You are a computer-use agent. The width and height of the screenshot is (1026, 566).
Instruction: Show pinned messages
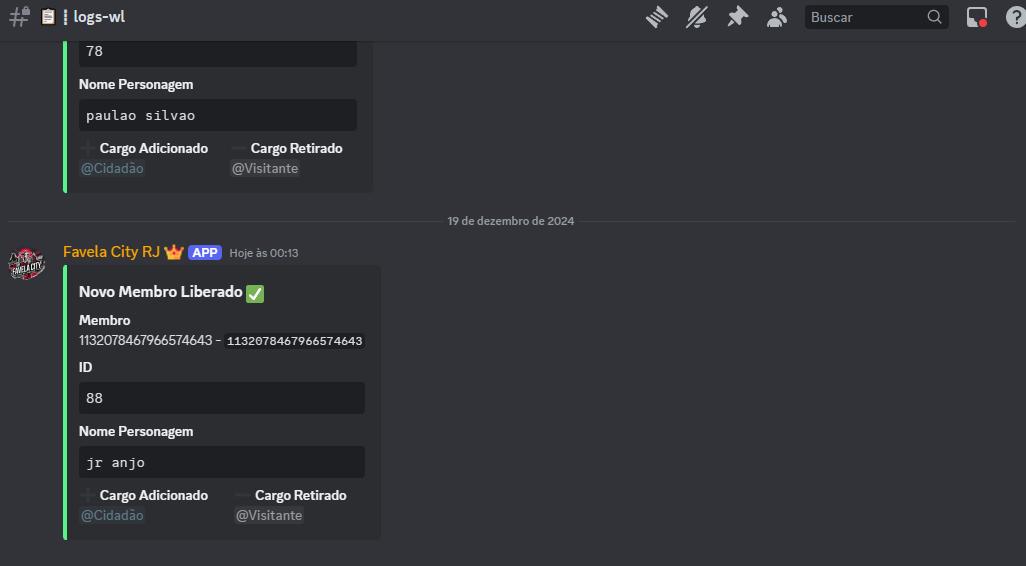(x=737, y=17)
